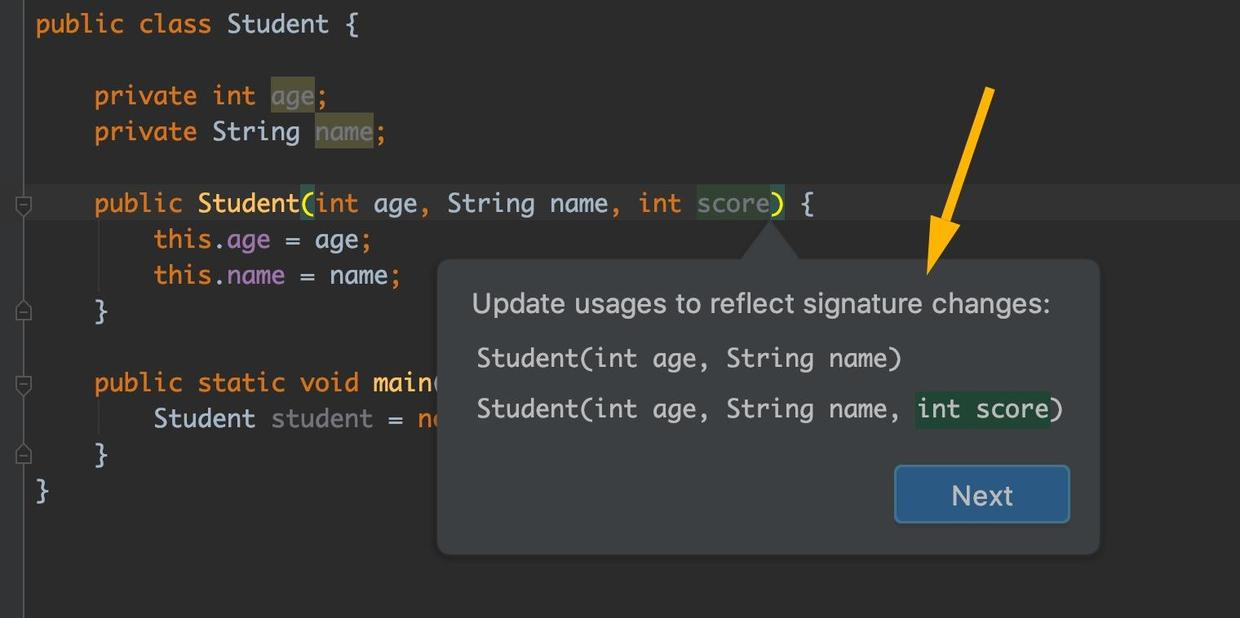Click the Next button in the popup
The width and height of the screenshot is (1240, 618).
(x=981, y=495)
